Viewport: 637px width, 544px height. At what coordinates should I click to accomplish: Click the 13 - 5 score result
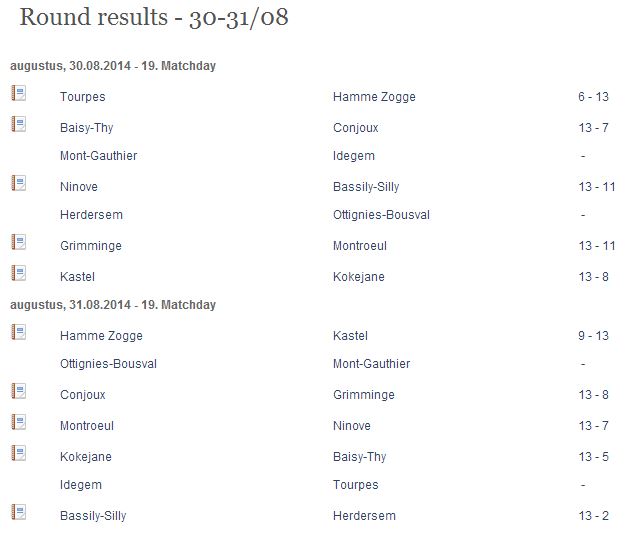tap(594, 457)
